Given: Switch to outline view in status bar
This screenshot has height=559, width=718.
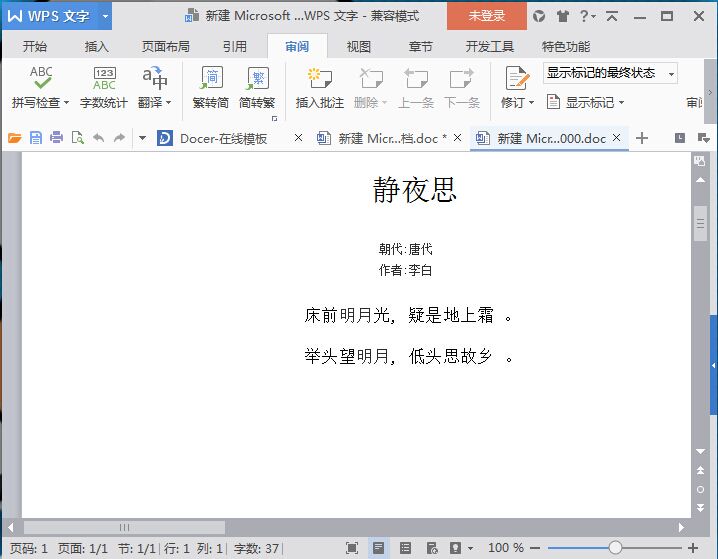Looking at the screenshot, I should pos(405,548).
